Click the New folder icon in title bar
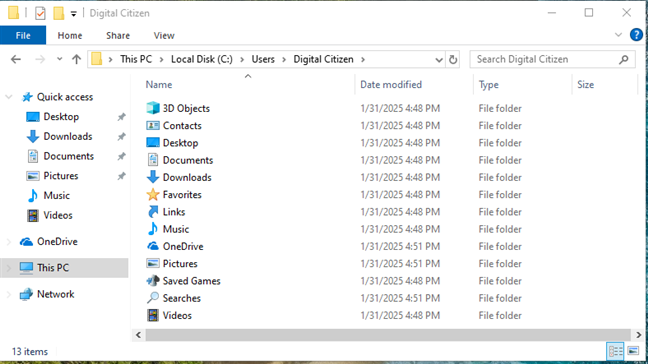The height and width of the screenshot is (364, 648). point(59,13)
